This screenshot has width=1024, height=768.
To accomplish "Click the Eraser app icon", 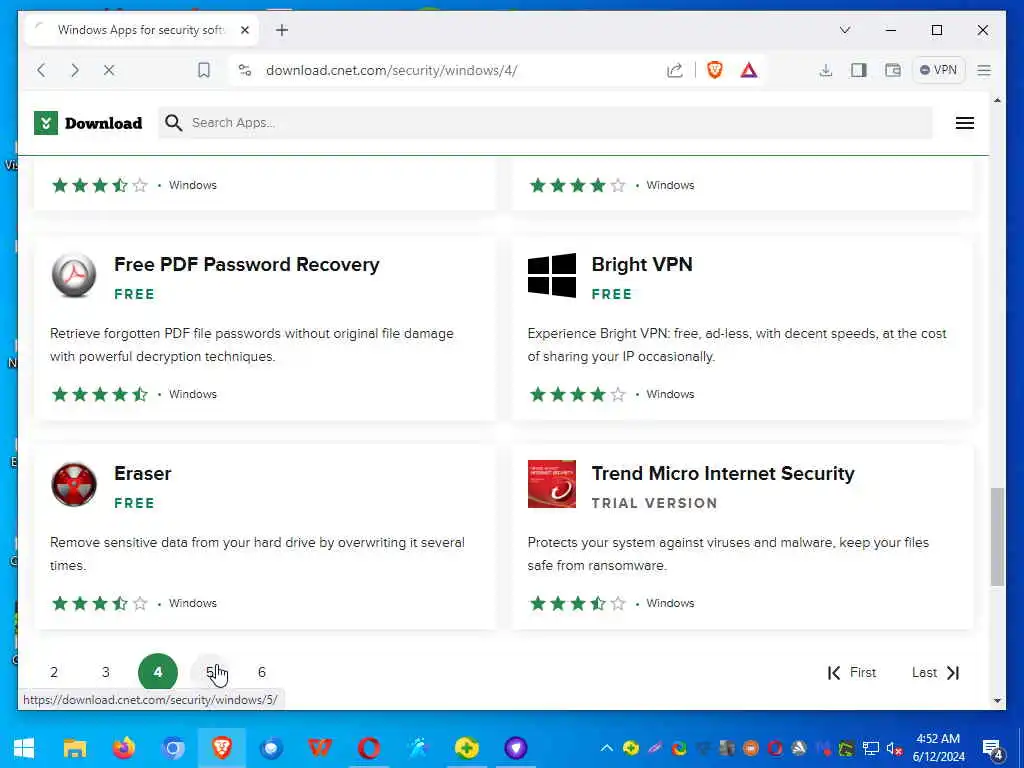I will click(74, 484).
